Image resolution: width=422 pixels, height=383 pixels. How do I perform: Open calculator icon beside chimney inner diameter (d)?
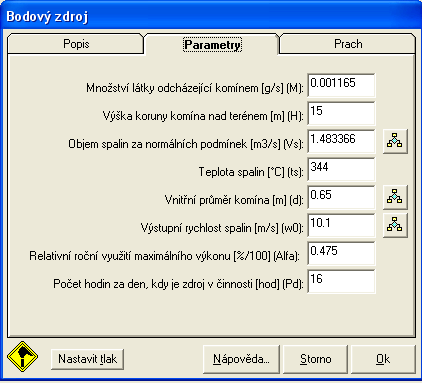click(x=395, y=197)
